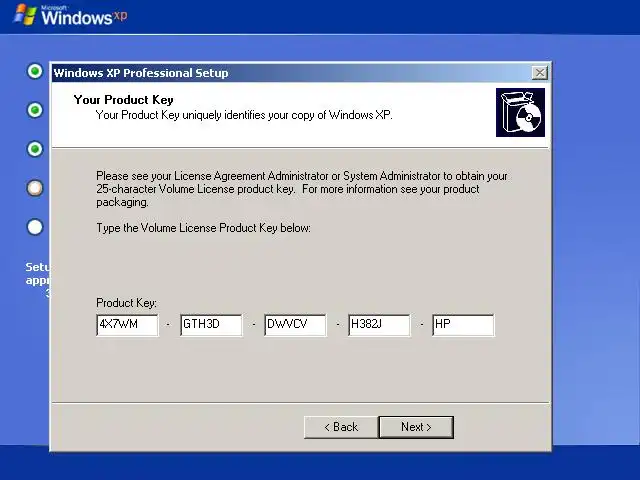Click the paragraph starting 'Please see your License Agreement'

click(302, 189)
